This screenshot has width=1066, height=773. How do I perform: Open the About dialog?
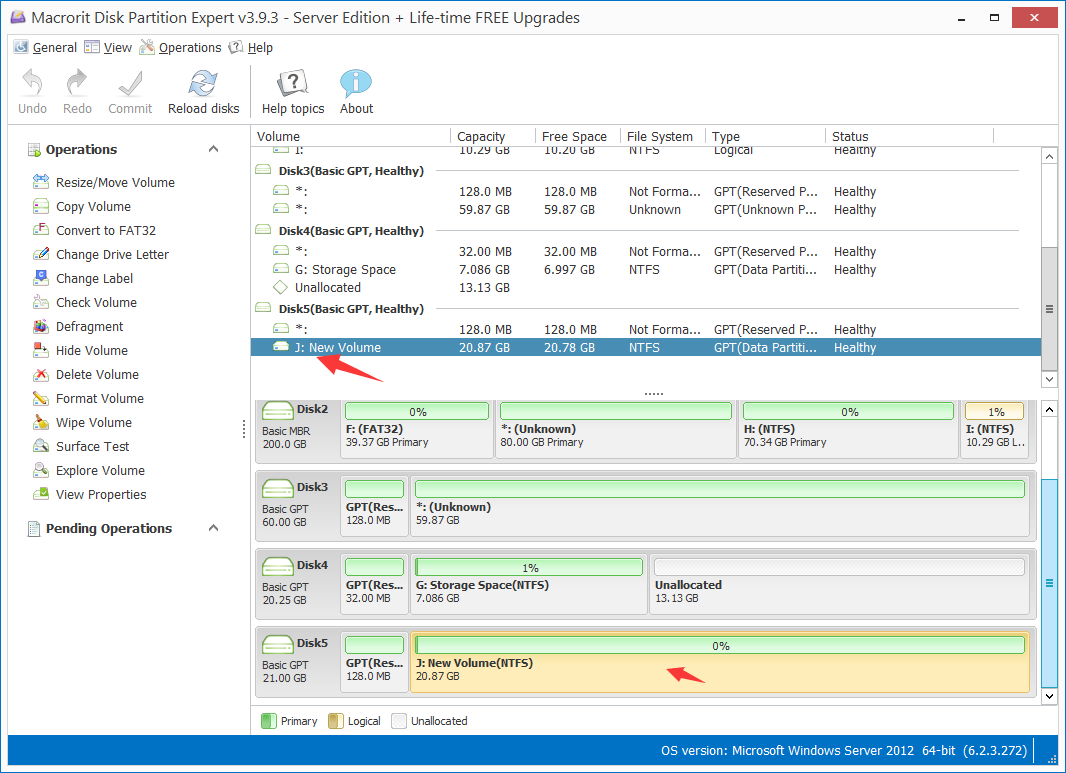(355, 90)
